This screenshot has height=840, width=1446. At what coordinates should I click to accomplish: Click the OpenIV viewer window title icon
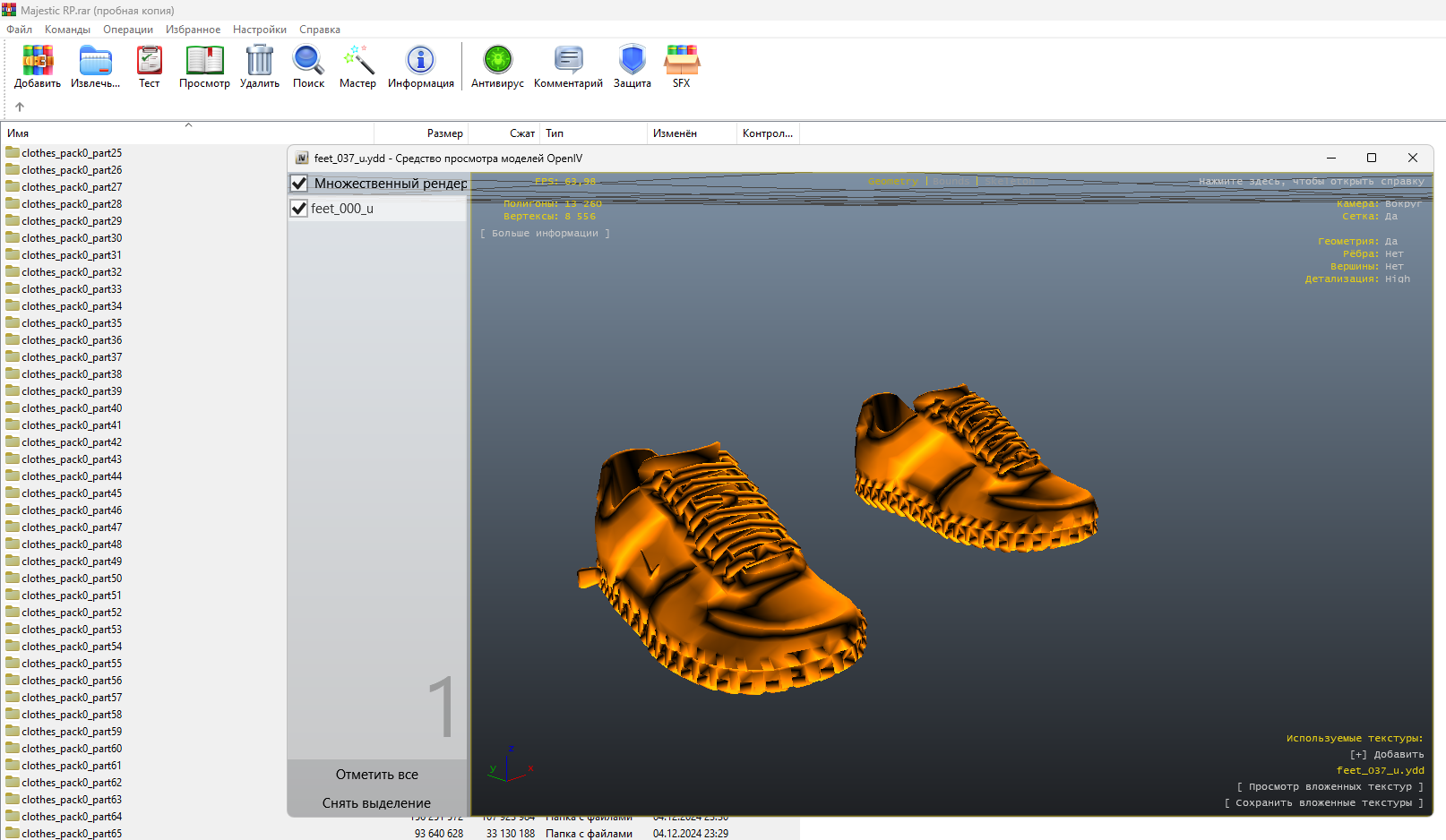pos(302,159)
